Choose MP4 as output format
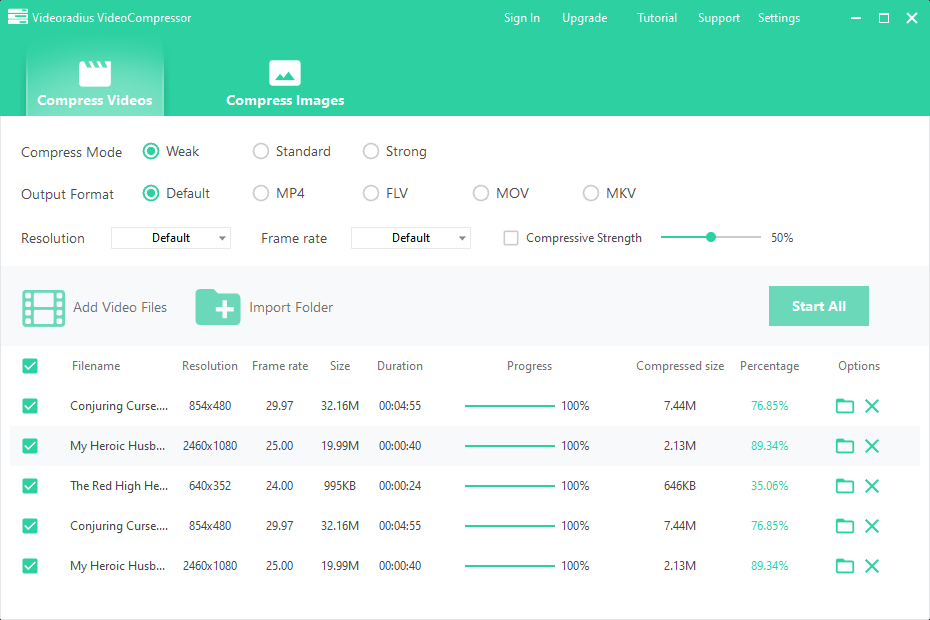 point(261,194)
